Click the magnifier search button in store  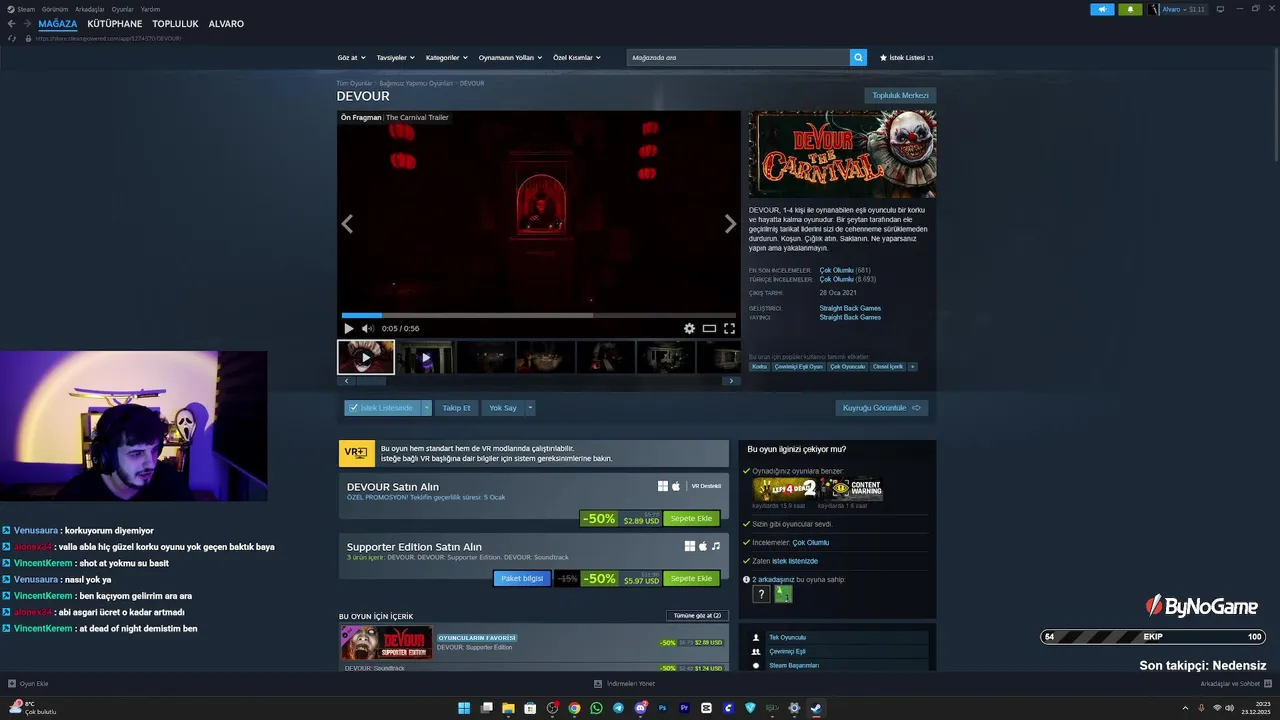[858, 57]
